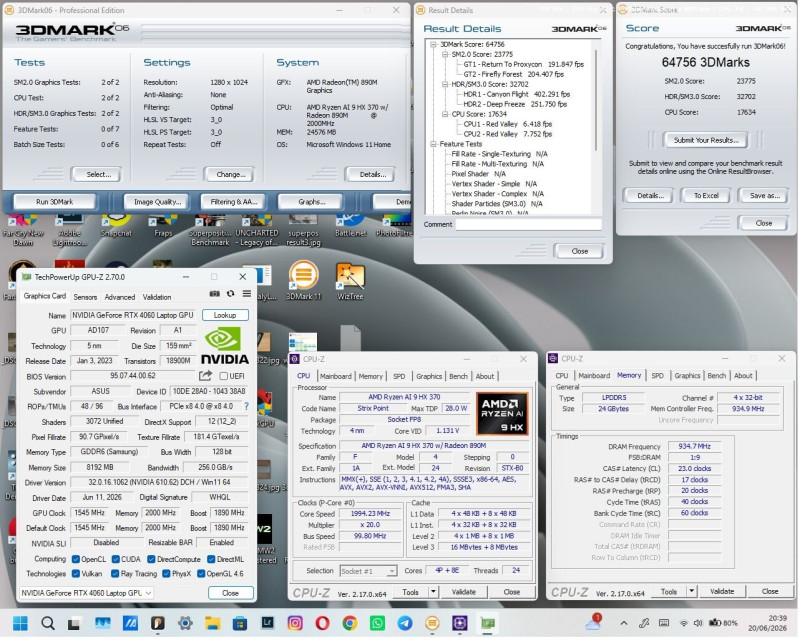Click Submit Your Results button
Screen dimensions: 800x643
(x=706, y=140)
